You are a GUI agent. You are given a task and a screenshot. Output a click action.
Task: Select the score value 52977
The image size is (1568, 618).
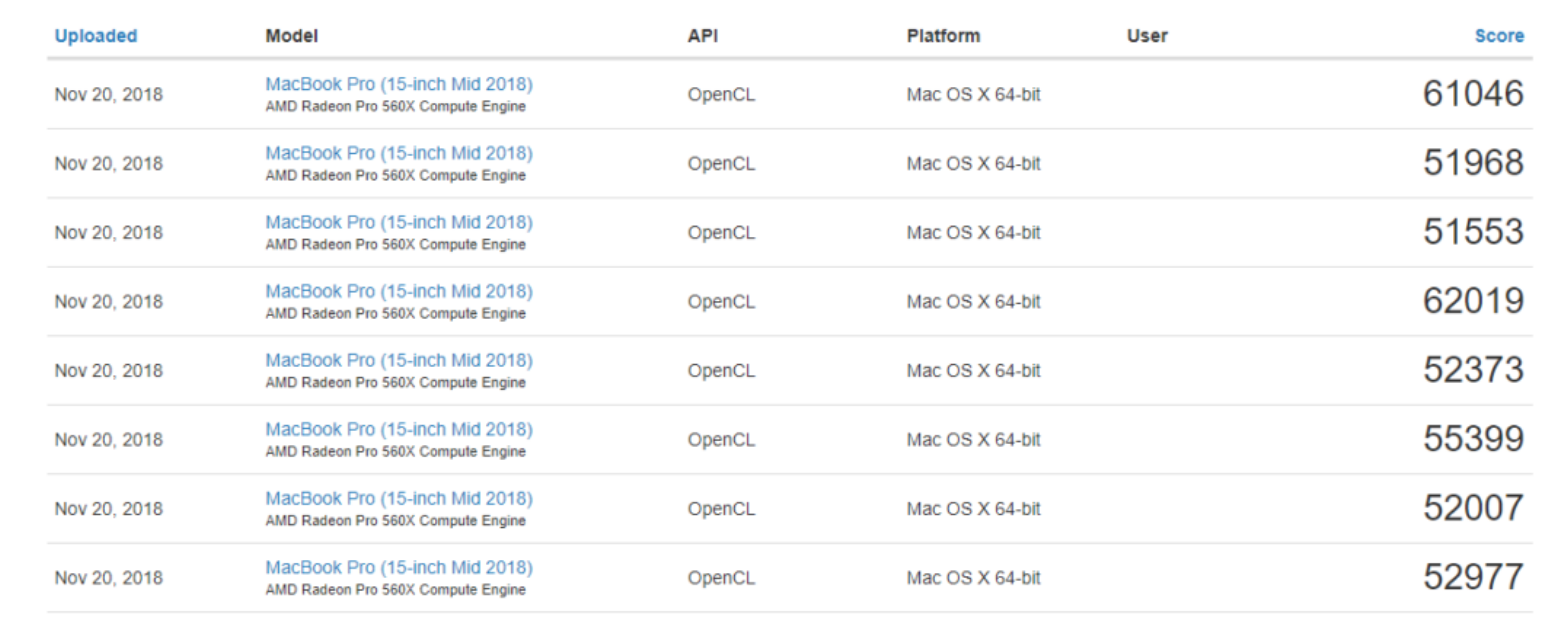tap(1473, 577)
